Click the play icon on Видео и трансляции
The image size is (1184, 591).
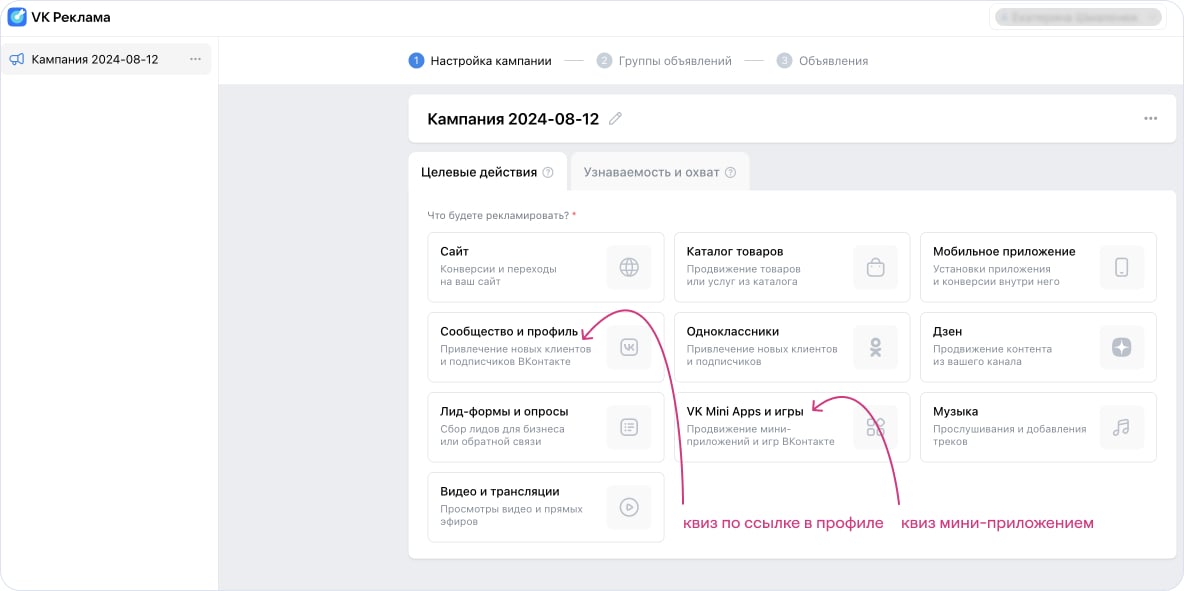click(629, 506)
